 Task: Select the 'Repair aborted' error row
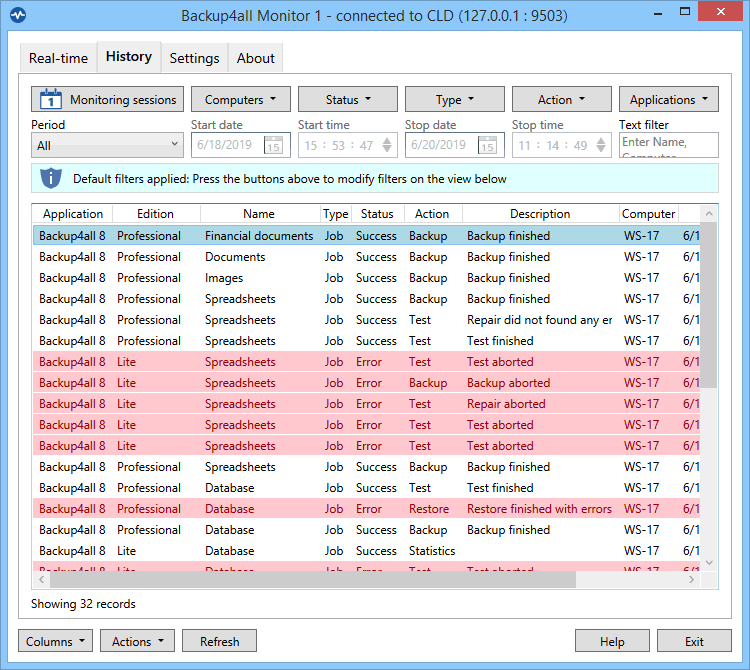click(x=366, y=404)
